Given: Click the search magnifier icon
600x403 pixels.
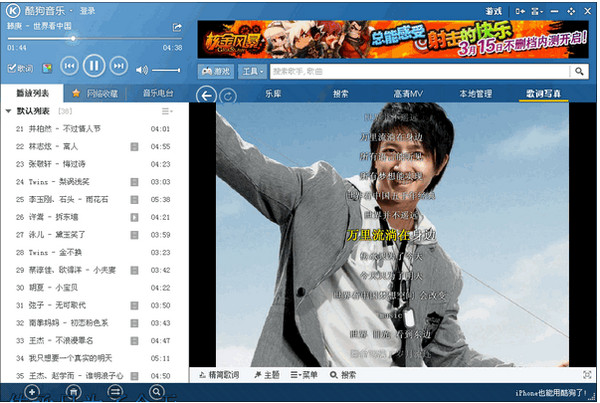Looking at the screenshot, I should click(x=578, y=72).
